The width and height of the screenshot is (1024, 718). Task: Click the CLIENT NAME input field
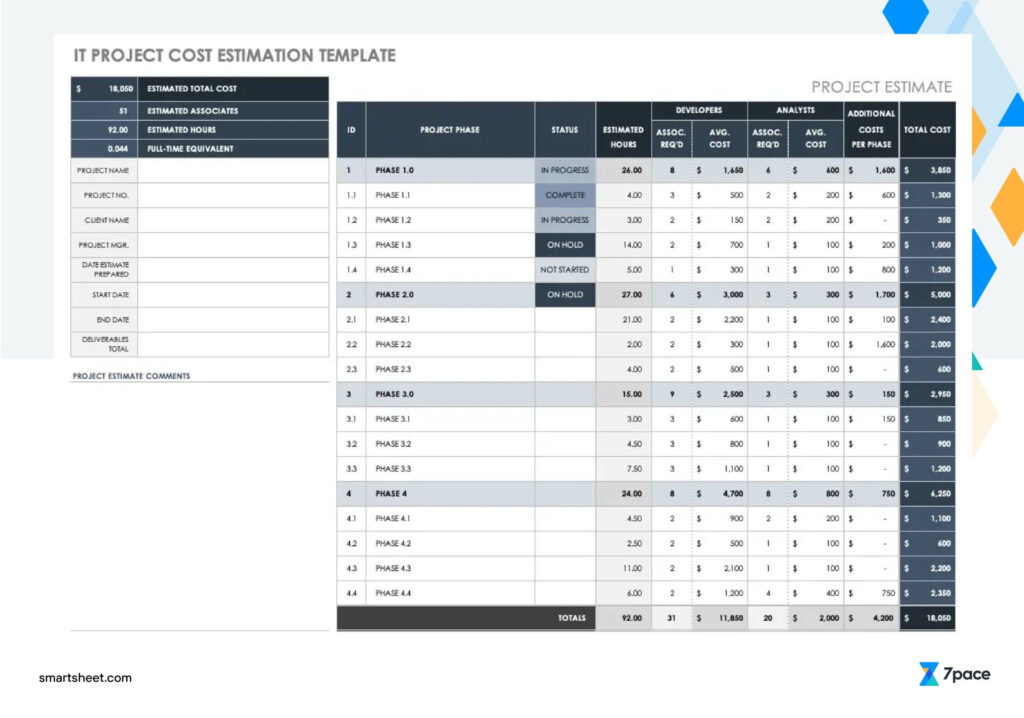click(233, 220)
